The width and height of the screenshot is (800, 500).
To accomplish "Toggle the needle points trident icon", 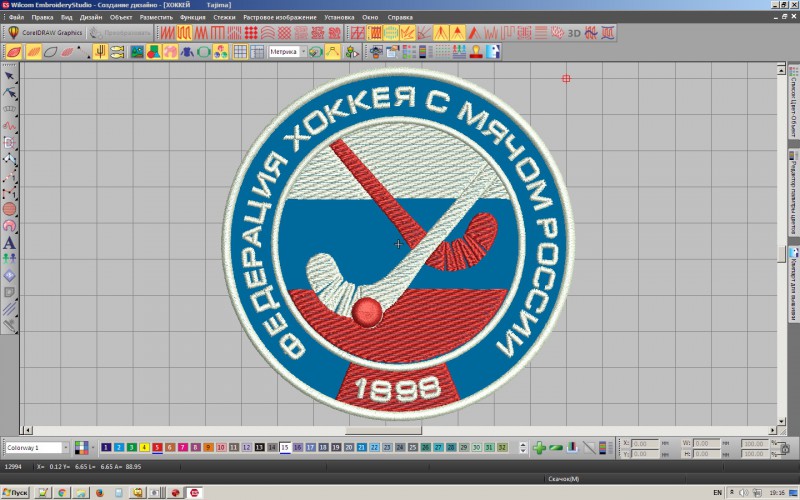I will click(x=101, y=52).
